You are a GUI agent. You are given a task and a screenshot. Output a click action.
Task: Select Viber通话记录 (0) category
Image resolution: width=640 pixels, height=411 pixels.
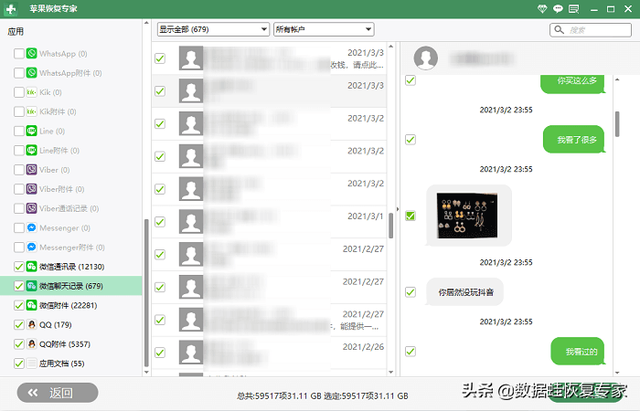tap(69, 208)
